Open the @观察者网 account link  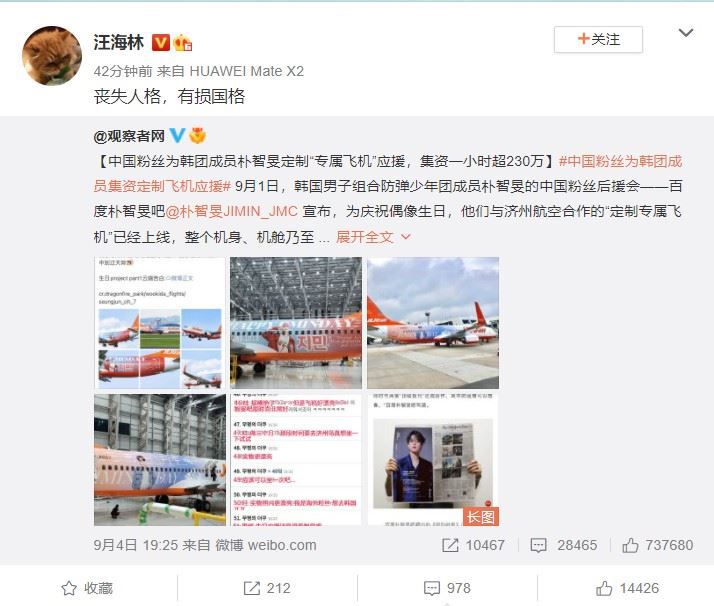[x=129, y=136]
